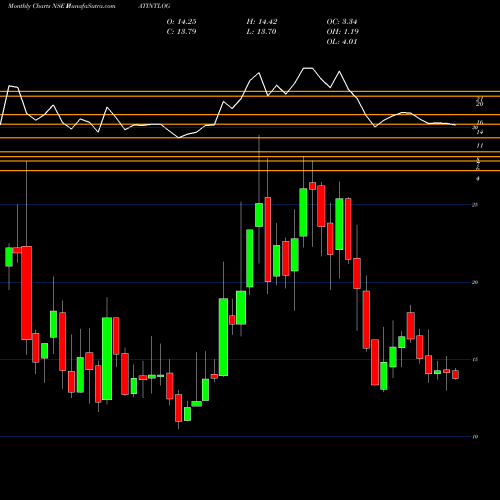Viewport: 500px width, 500px height.
Task: Click the OL: 4.01 value
Action: coord(342,42)
